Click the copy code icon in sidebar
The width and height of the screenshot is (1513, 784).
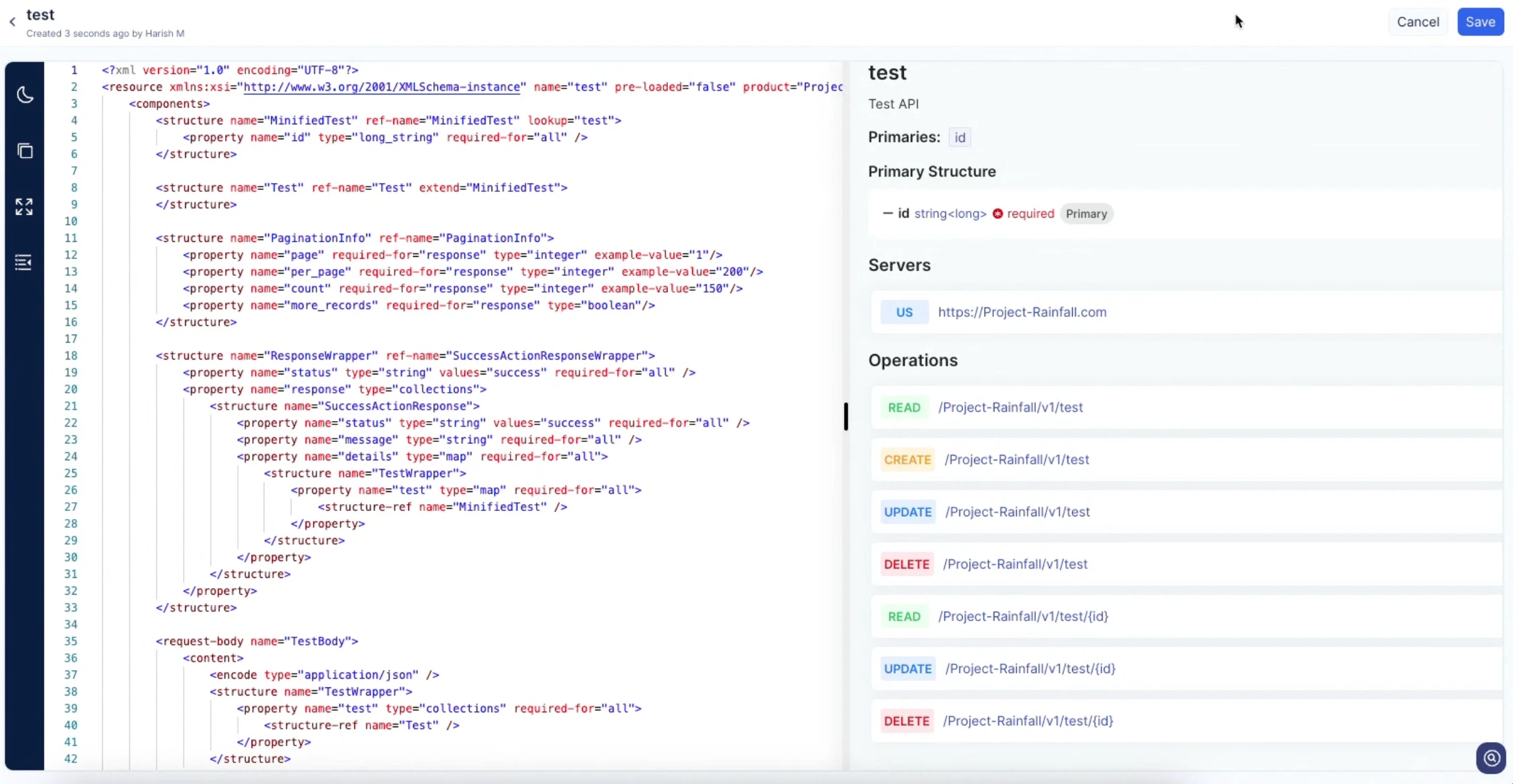[x=25, y=151]
